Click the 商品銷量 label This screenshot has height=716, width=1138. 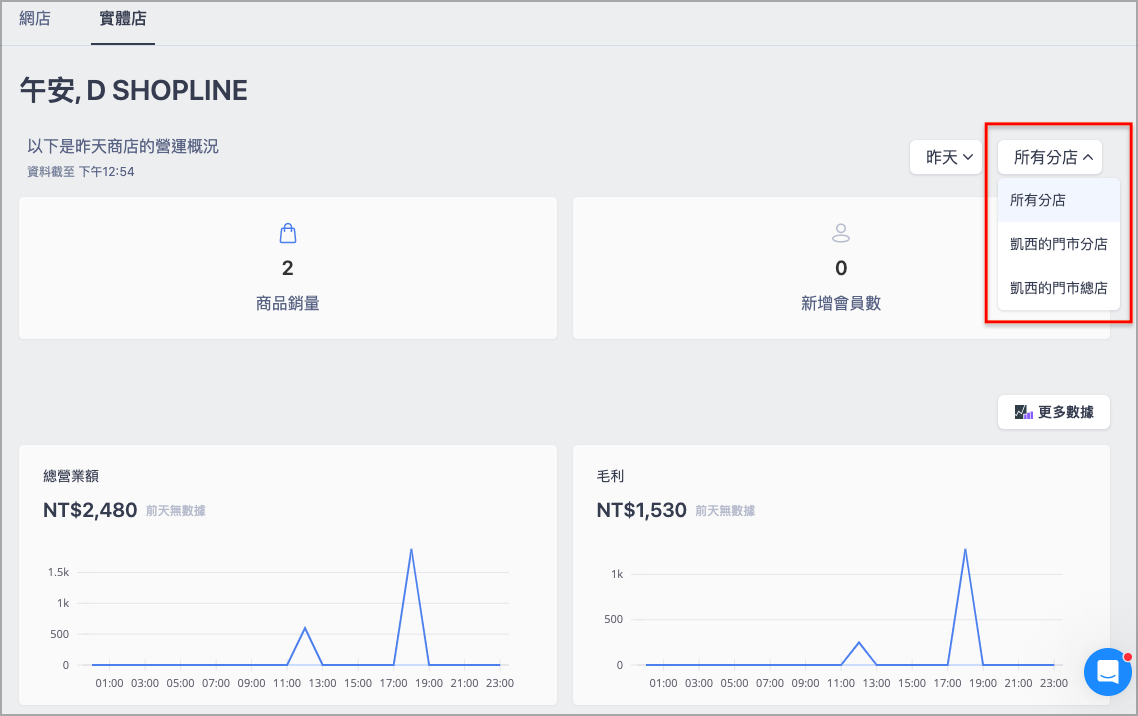[287, 303]
